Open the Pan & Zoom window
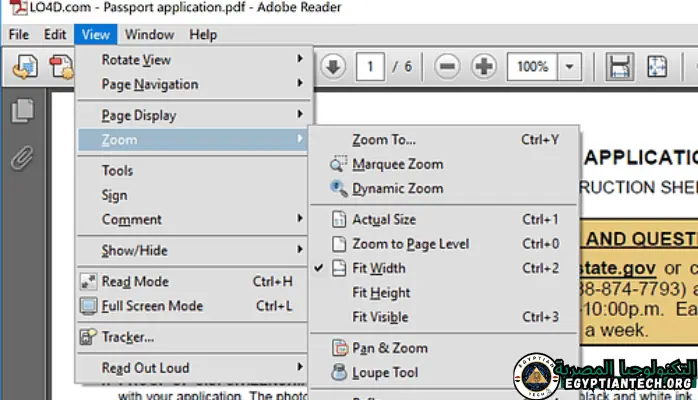Viewport: 698px width, 400px height. pyautogui.click(x=444, y=348)
